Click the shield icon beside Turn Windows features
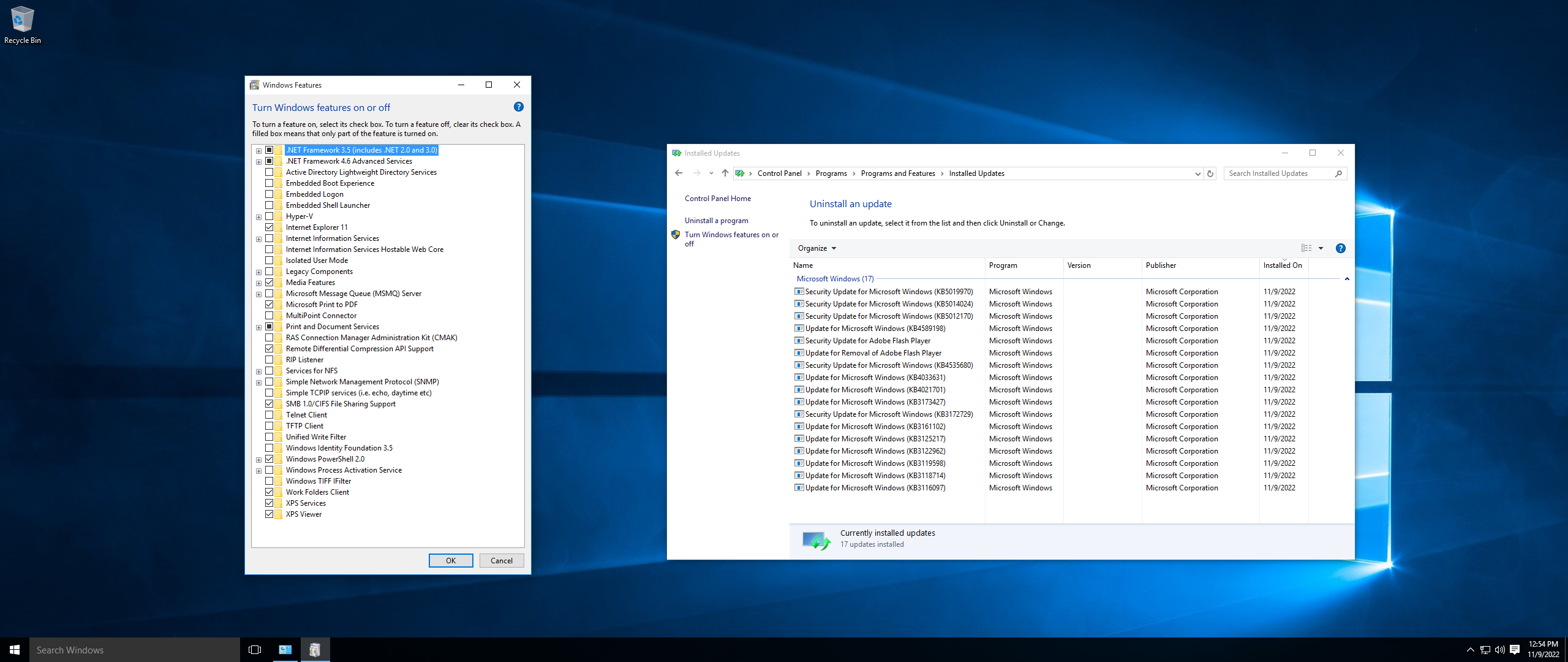1568x662 pixels. (x=676, y=235)
